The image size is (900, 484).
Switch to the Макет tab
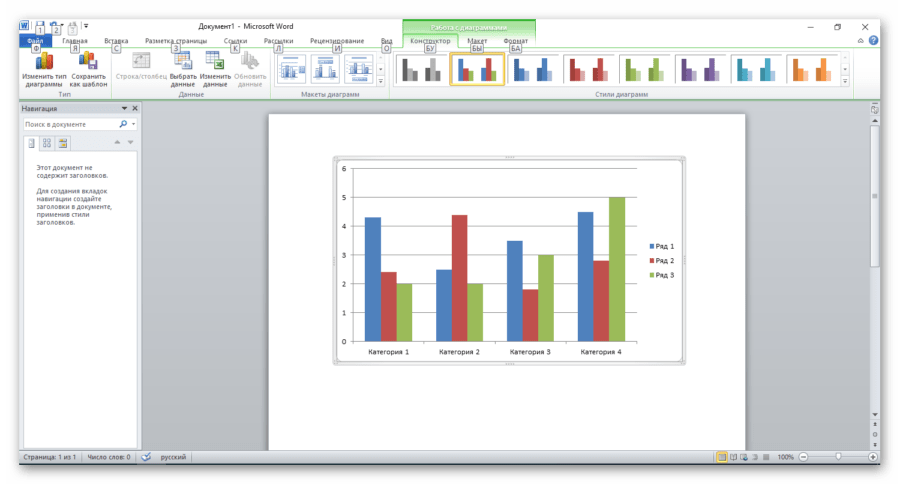[x=477, y=41]
